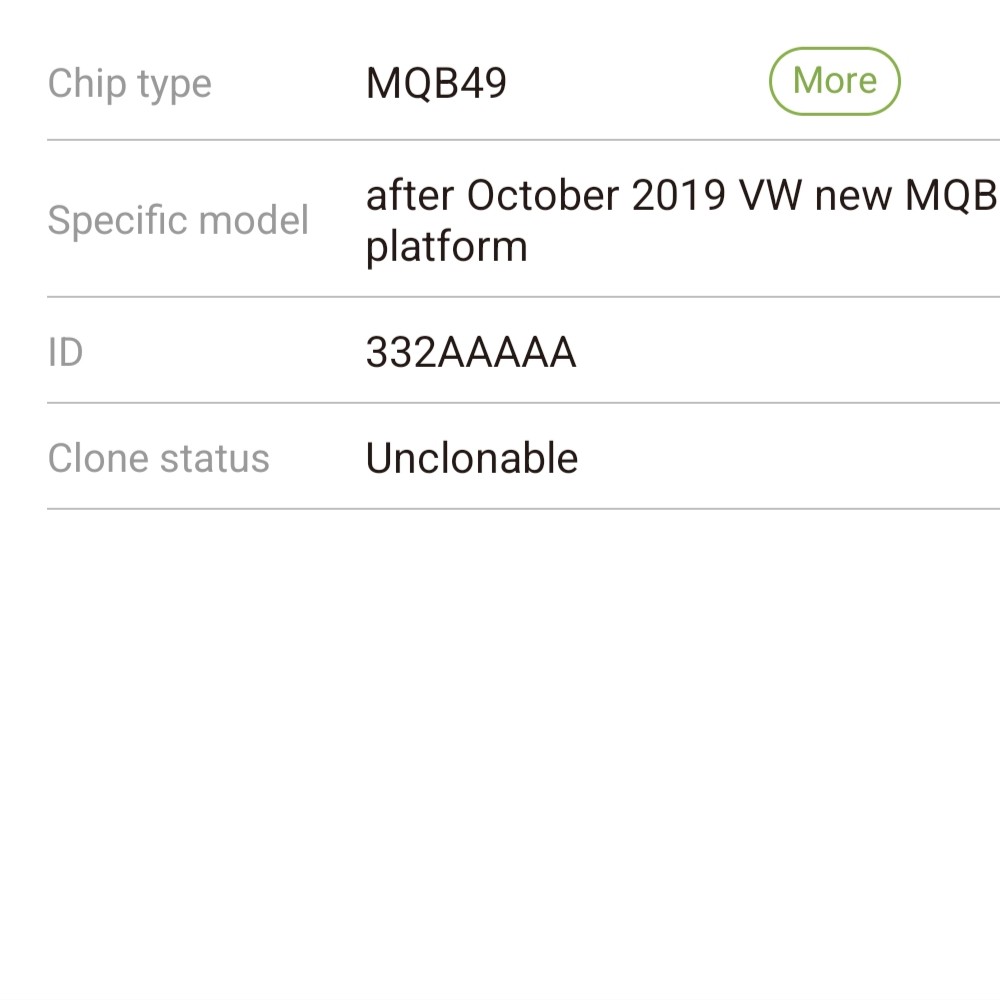Click the word Clone in Clone status

tap(97, 458)
